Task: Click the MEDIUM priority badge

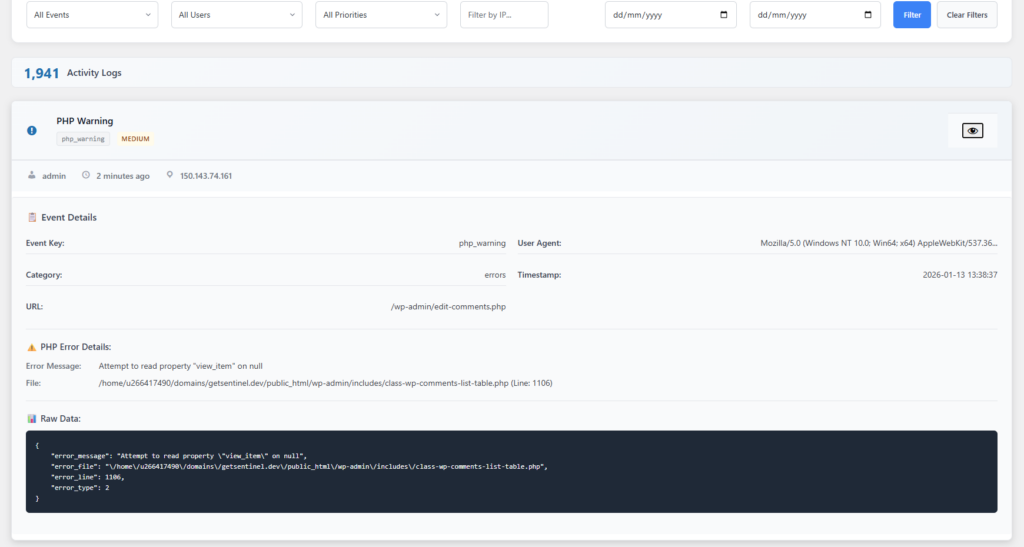Action: (x=135, y=139)
